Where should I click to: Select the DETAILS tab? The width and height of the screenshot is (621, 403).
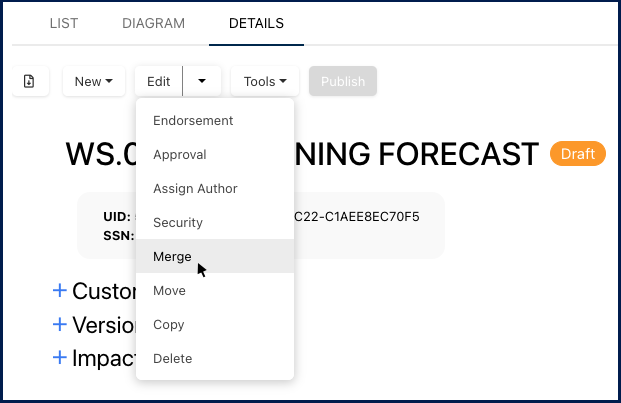[x=256, y=23]
